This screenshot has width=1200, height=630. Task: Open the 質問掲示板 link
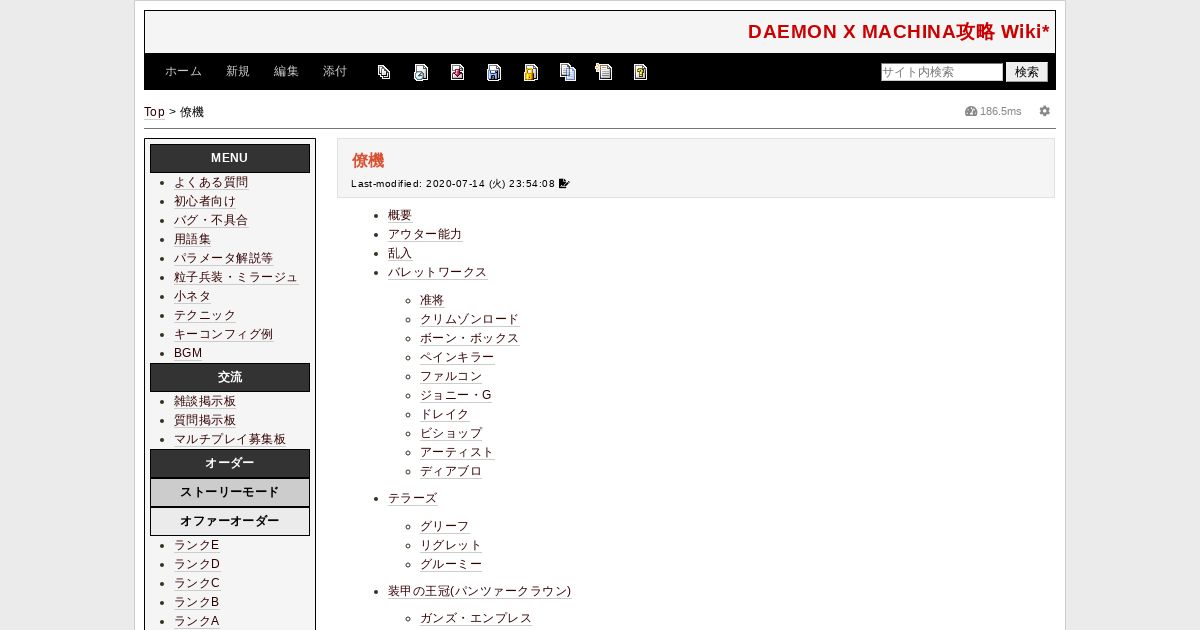pos(205,421)
